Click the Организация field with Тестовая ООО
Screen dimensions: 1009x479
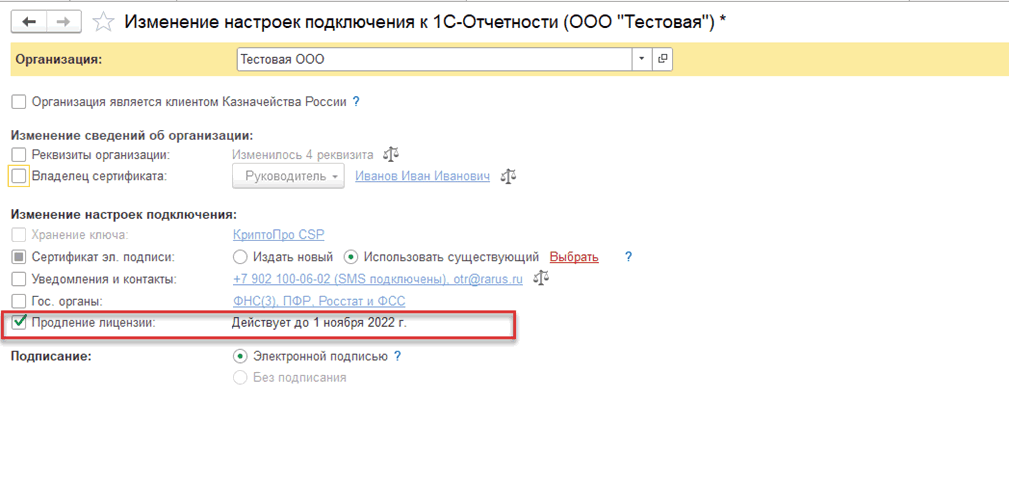pyautogui.click(x=435, y=59)
